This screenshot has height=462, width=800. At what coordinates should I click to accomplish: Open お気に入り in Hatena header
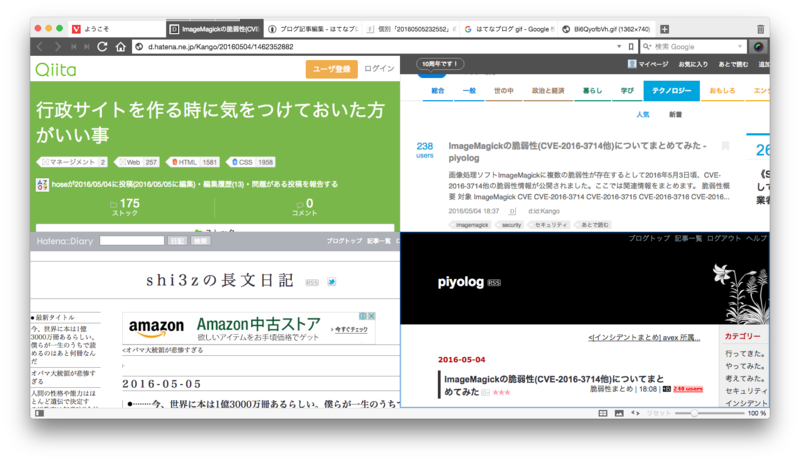(693, 64)
